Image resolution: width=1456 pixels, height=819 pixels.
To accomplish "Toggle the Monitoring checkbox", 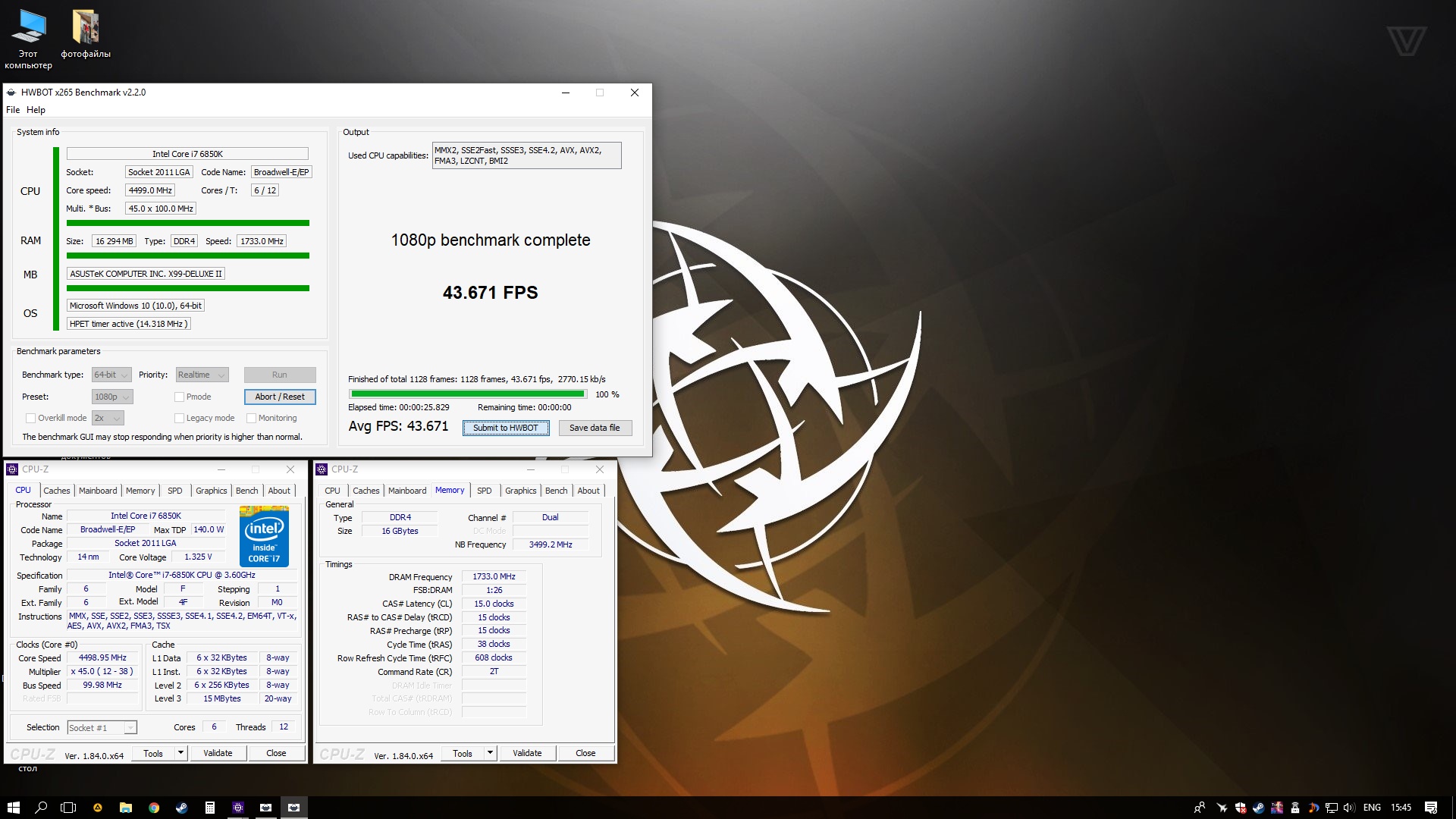I will [x=251, y=418].
